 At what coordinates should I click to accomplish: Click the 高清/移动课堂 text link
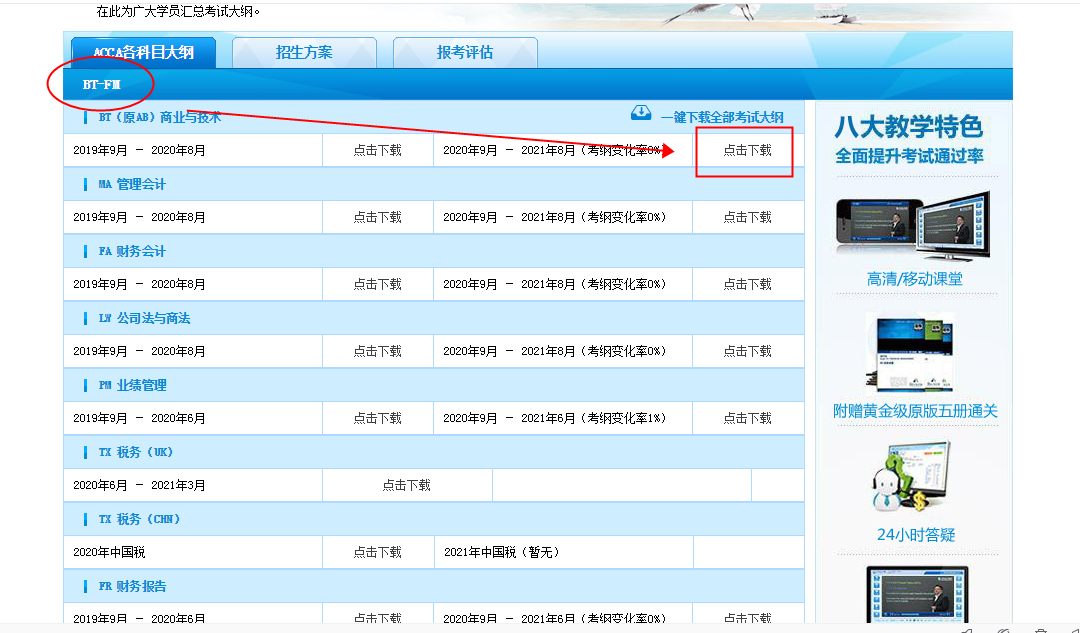(915, 279)
